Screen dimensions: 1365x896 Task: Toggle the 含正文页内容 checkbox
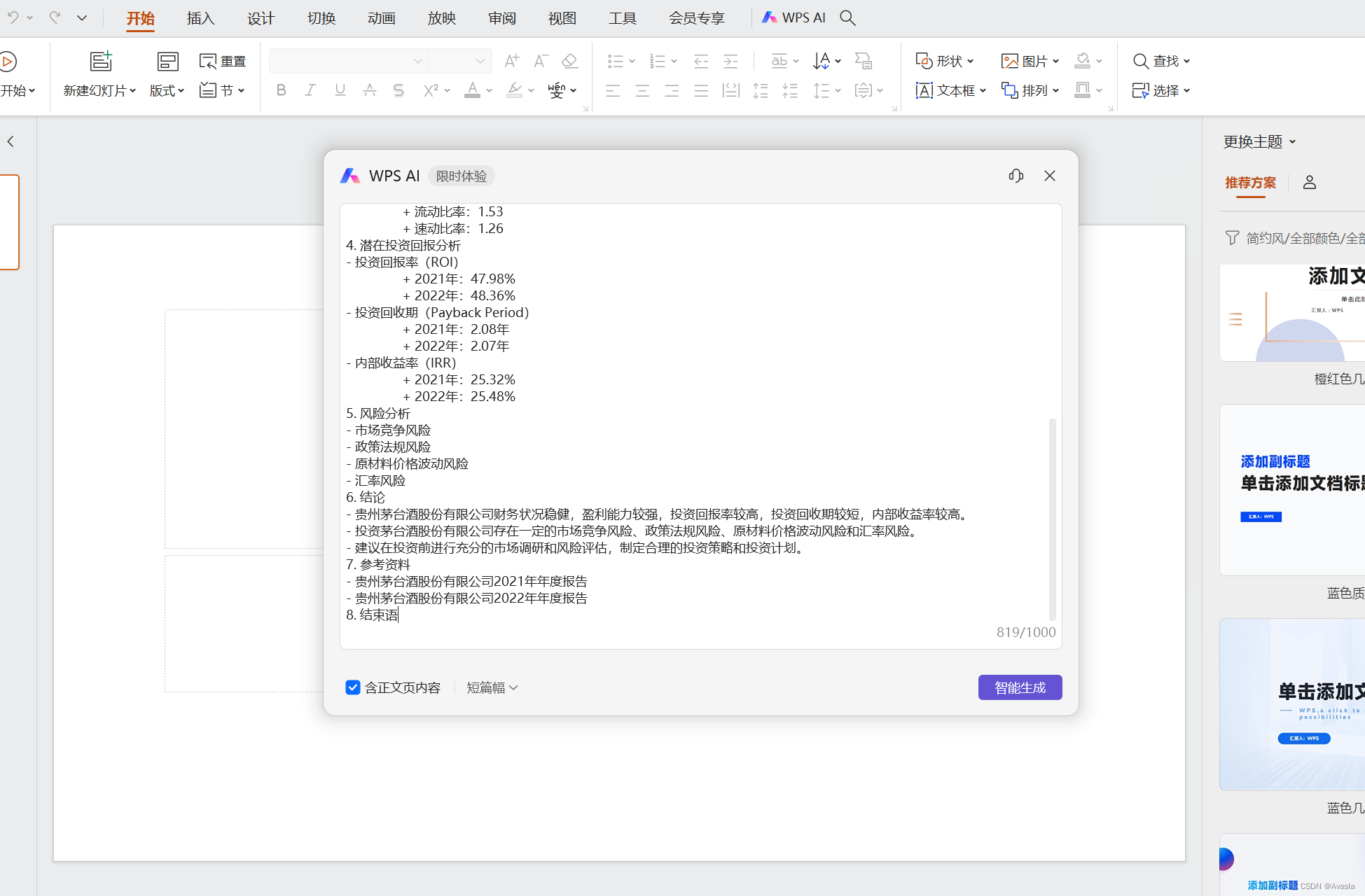[x=353, y=687]
